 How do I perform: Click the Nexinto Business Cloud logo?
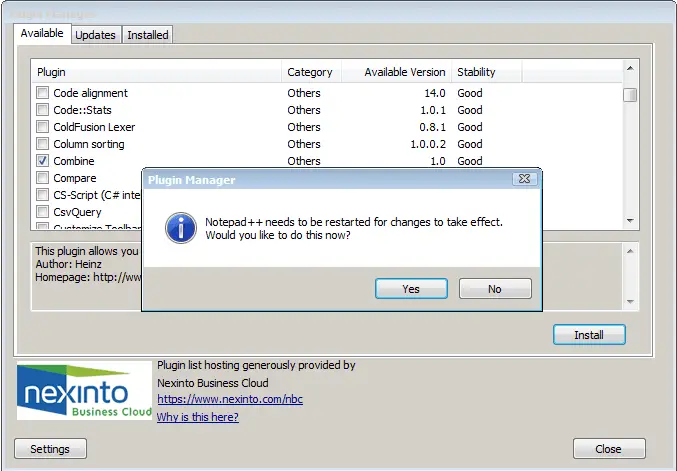coord(84,390)
